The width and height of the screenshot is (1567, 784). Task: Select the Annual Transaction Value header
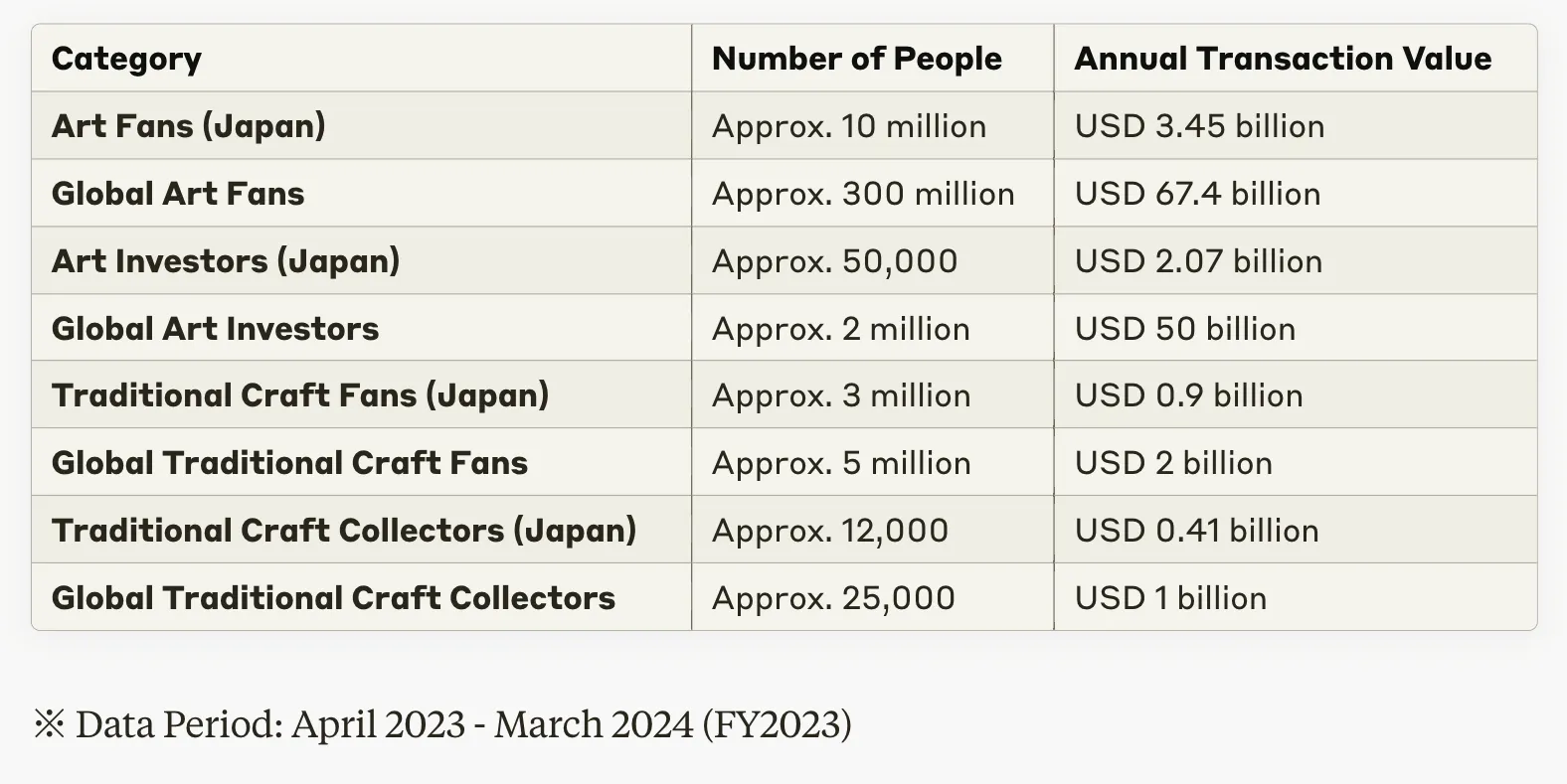click(x=1282, y=59)
